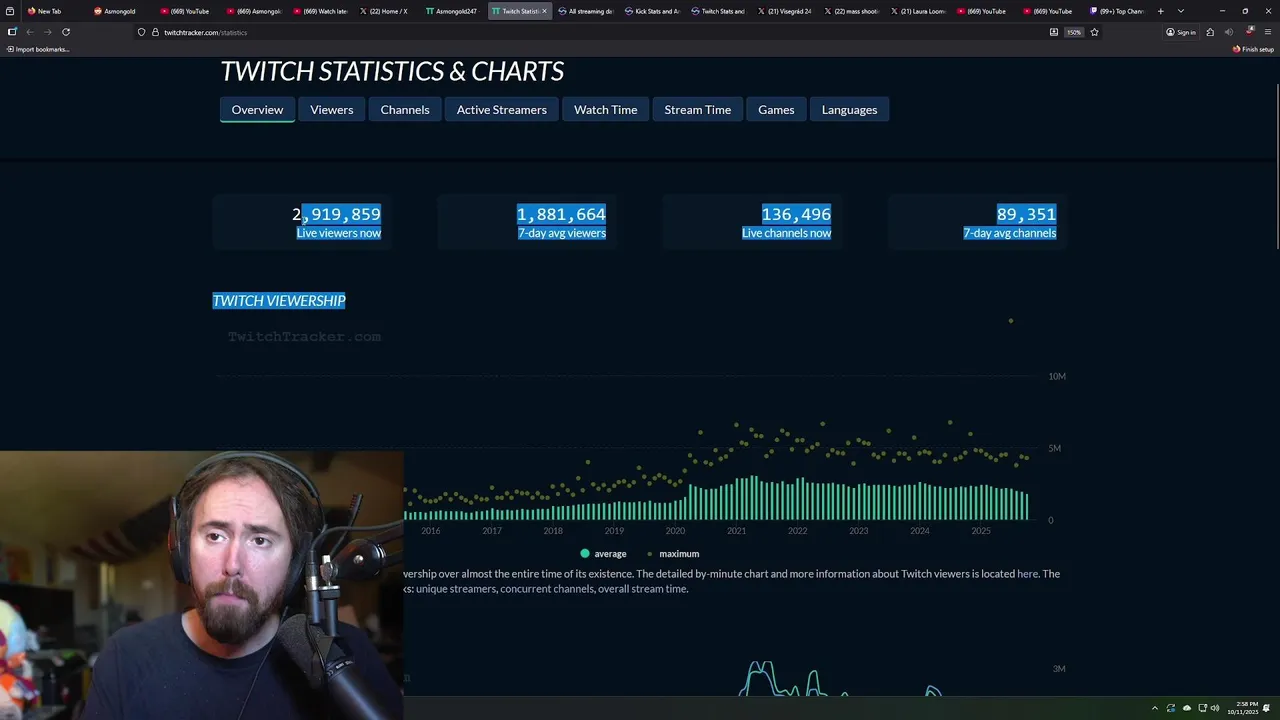The width and height of the screenshot is (1280, 720).
Task: Click the Sign in button
Action: (1181, 32)
